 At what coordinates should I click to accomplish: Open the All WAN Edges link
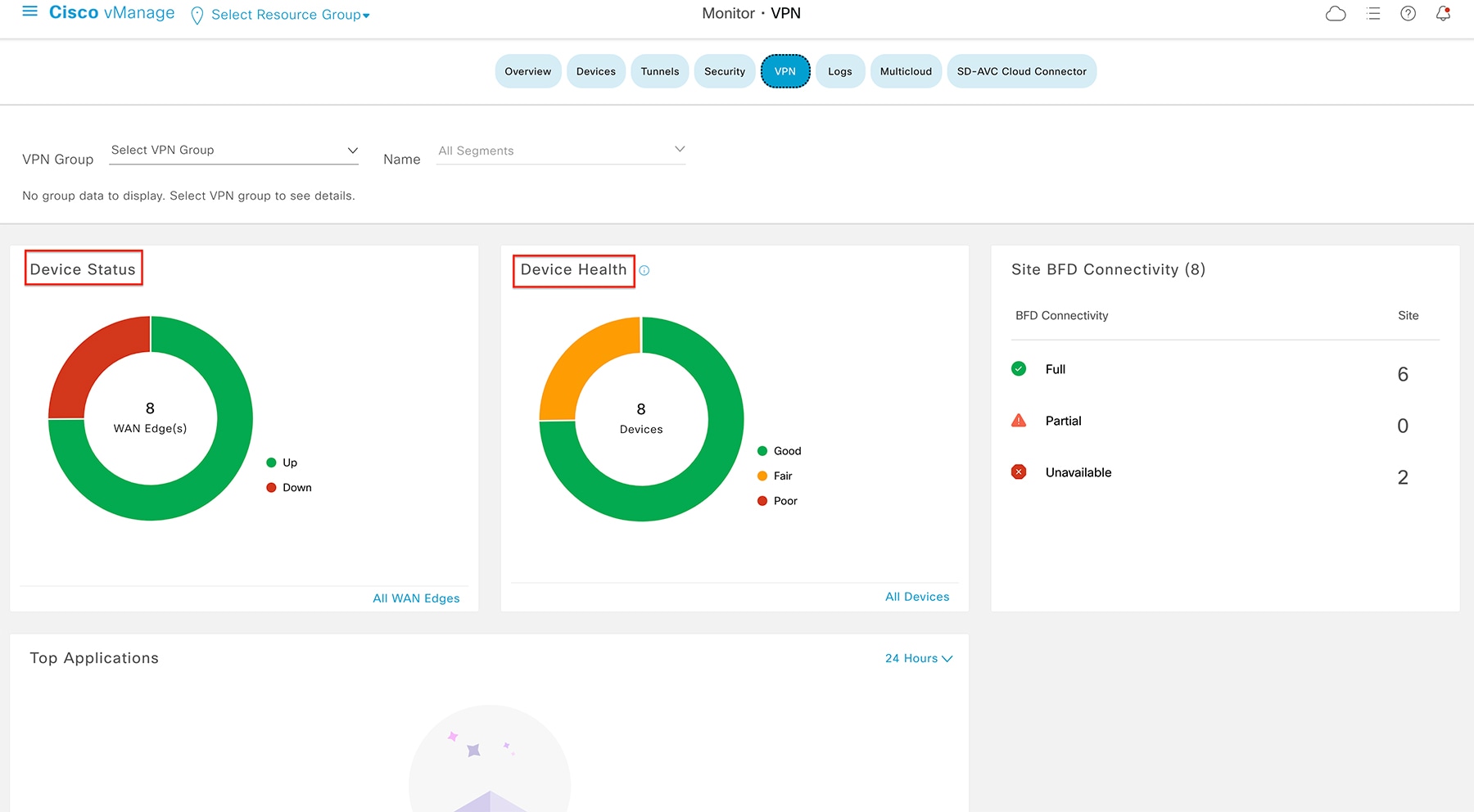(x=416, y=598)
